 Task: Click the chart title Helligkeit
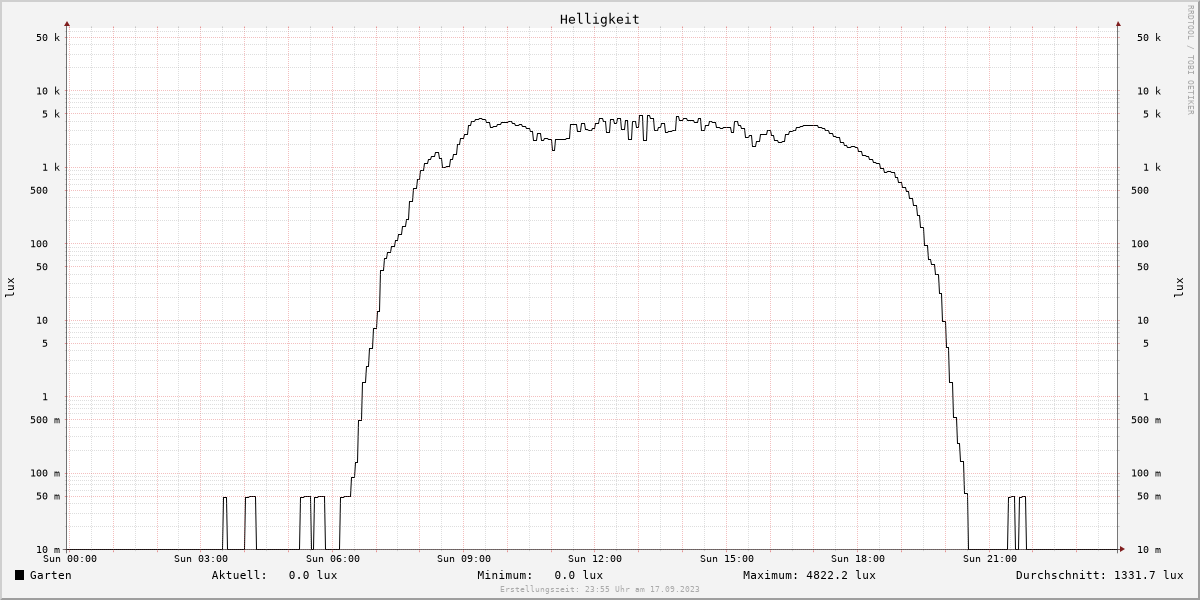(x=599, y=19)
